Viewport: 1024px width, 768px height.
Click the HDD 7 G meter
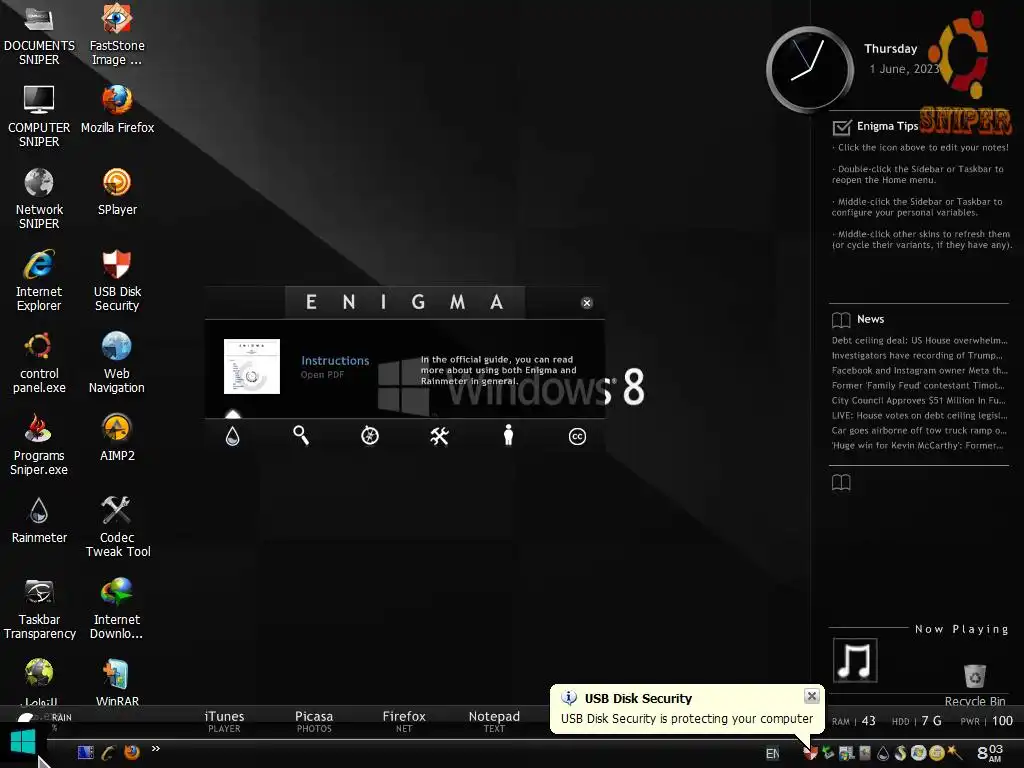917,721
